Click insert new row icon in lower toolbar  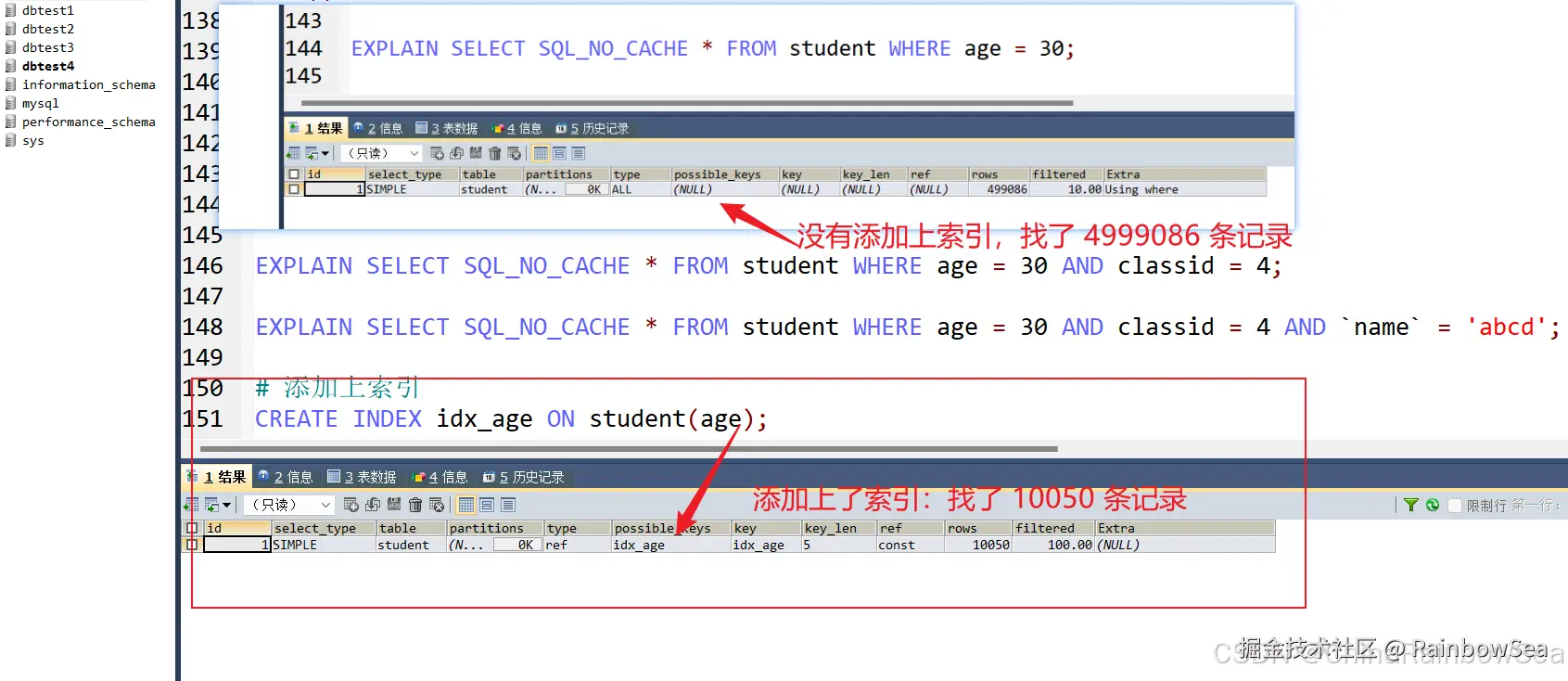(x=351, y=505)
